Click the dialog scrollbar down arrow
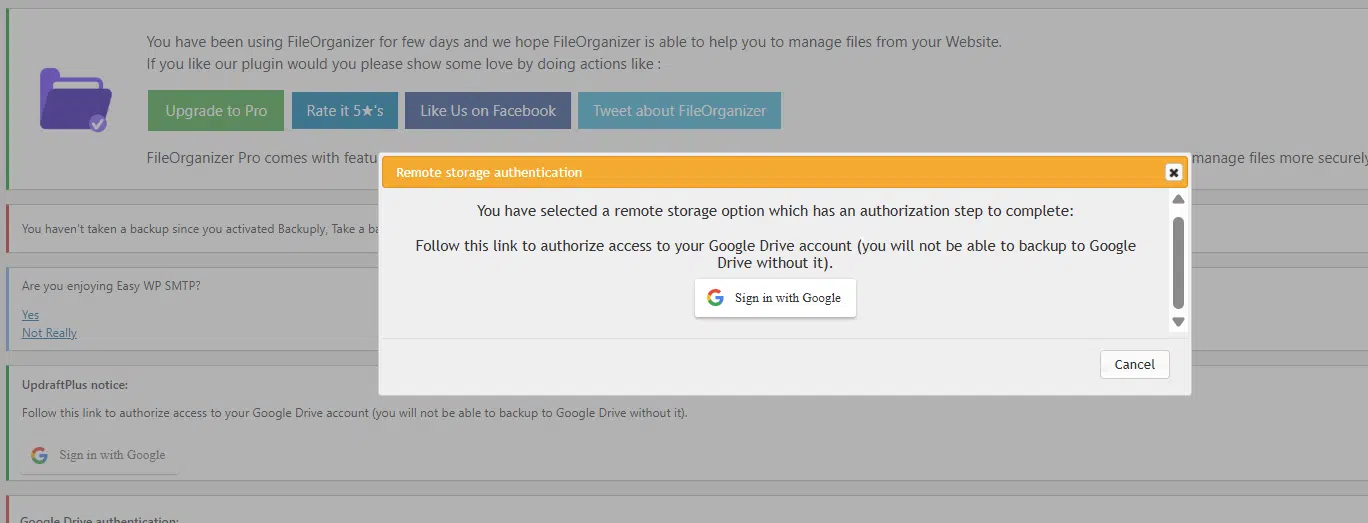The width and height of the screenshot is (1368, 523). coord(1178,322)
